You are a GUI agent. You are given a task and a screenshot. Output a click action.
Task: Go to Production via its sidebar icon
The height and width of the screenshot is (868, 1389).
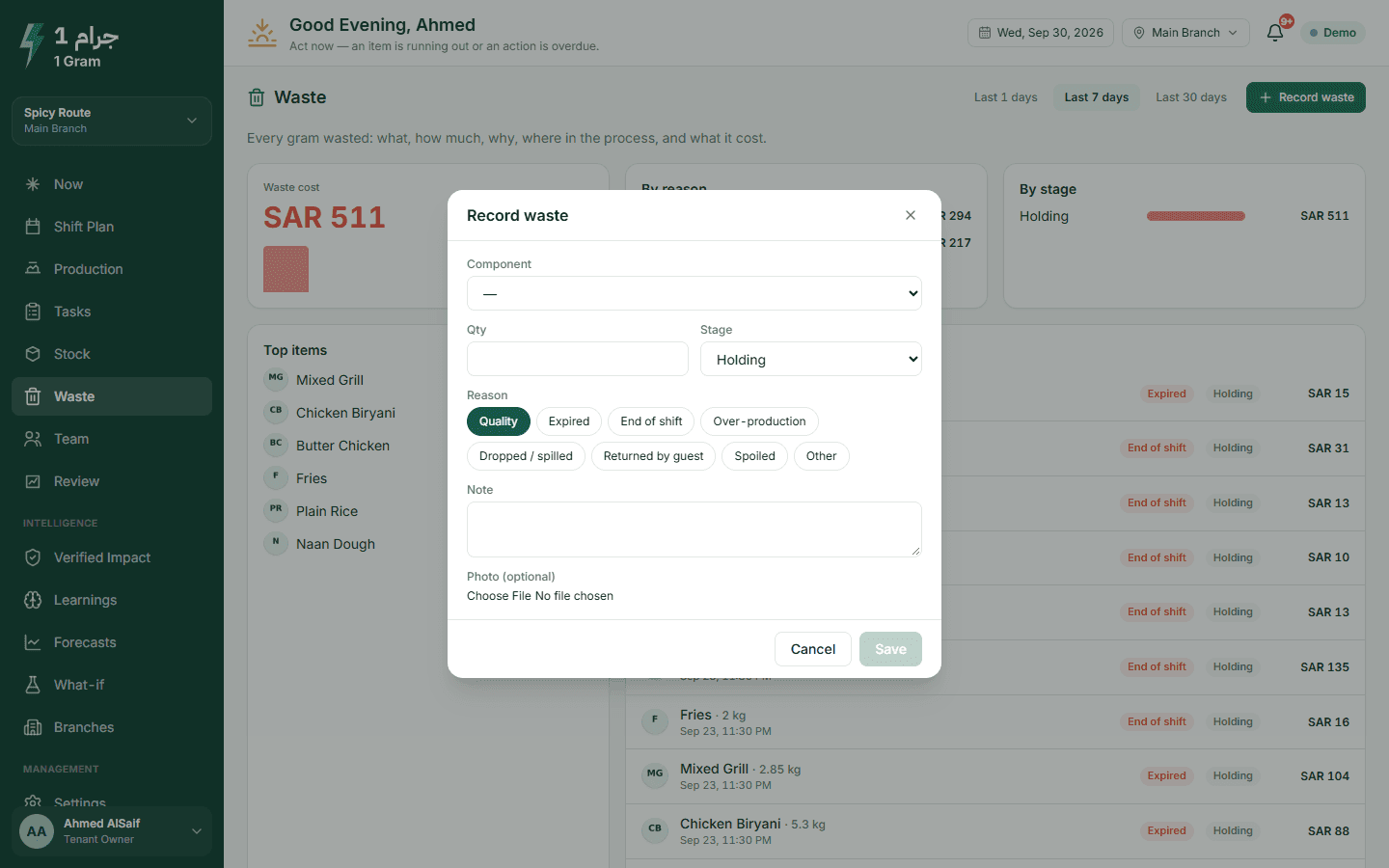click(x=33, y=269)
